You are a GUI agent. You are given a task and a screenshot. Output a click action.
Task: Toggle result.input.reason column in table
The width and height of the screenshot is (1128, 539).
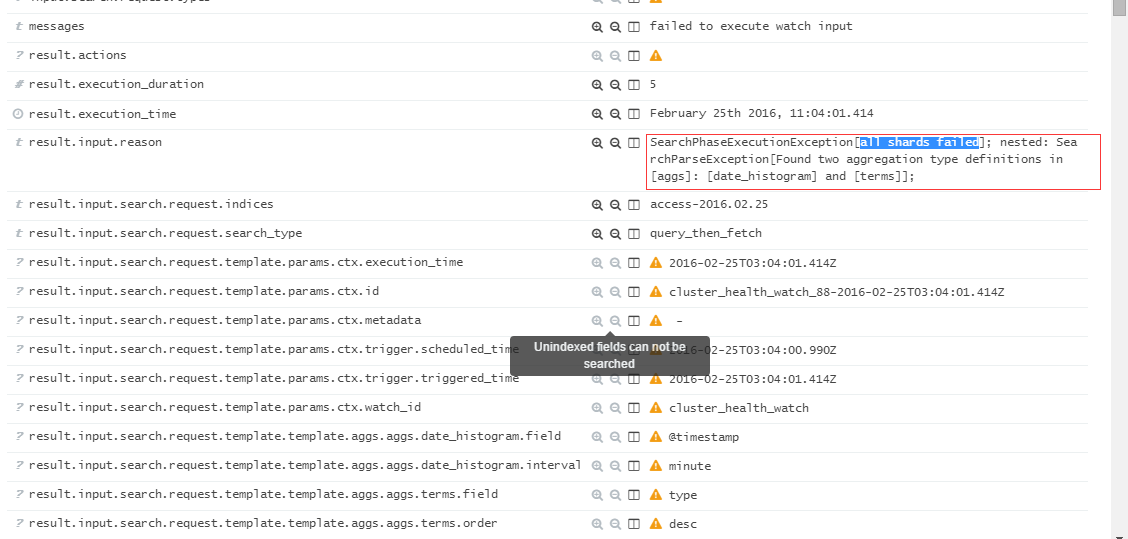point(634,143)
